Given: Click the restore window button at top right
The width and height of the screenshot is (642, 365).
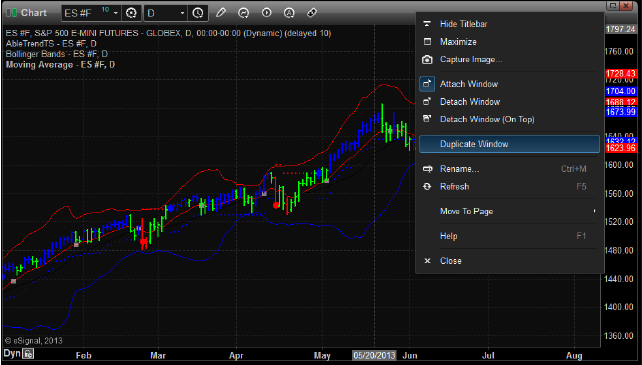Looking at the screenshot, I should point(613,5).
